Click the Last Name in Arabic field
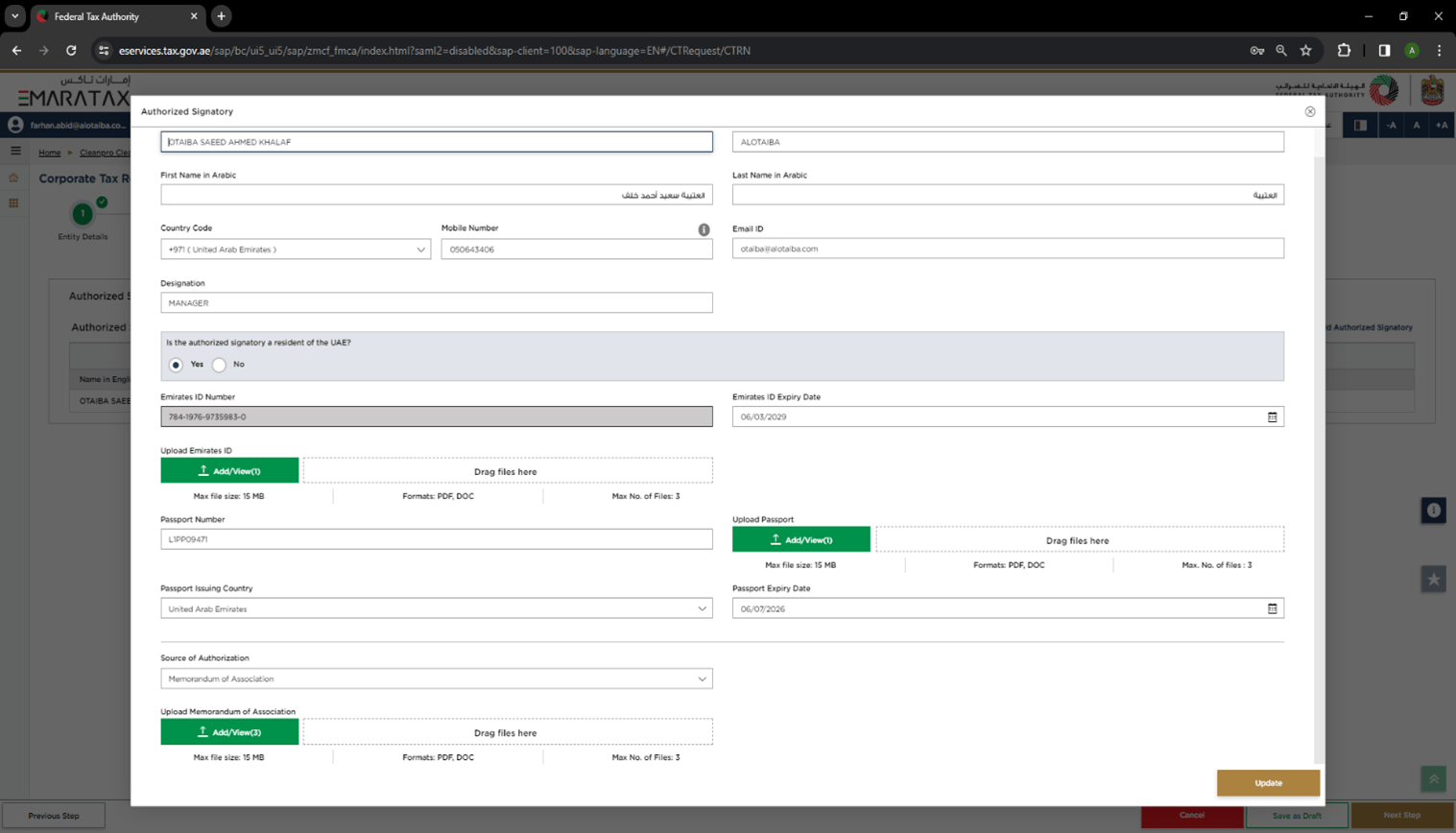This screenshot has height=833, width=1456. (1008, 195)
